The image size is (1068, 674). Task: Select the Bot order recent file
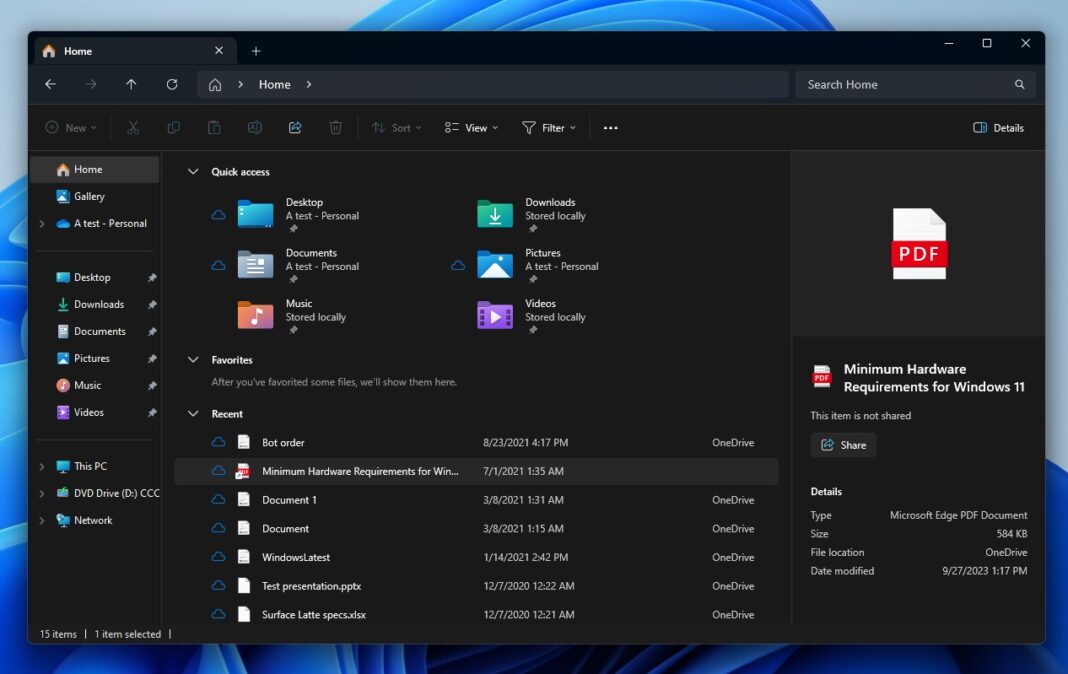click(283, 443)
